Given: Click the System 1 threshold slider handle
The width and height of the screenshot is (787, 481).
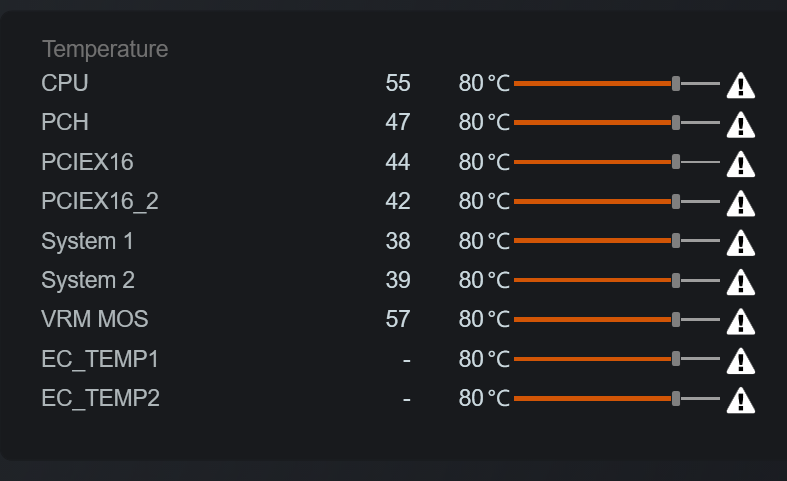Looking at the screenshot, I should pos(676,240).
